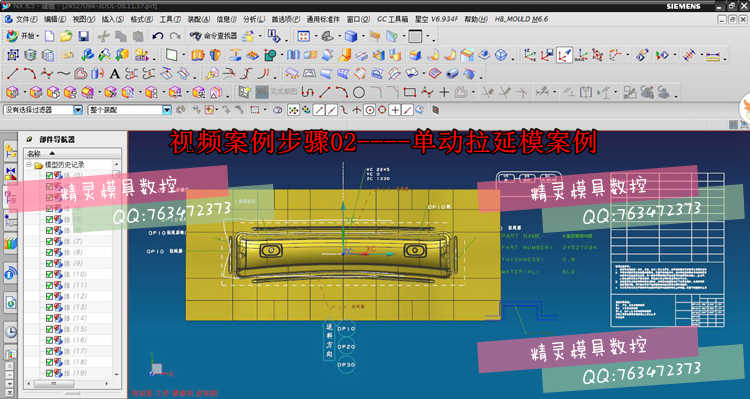This screenshot has height=399, width=750.
Task: Click the Open folder icon
Action: [x=66, y=36]
